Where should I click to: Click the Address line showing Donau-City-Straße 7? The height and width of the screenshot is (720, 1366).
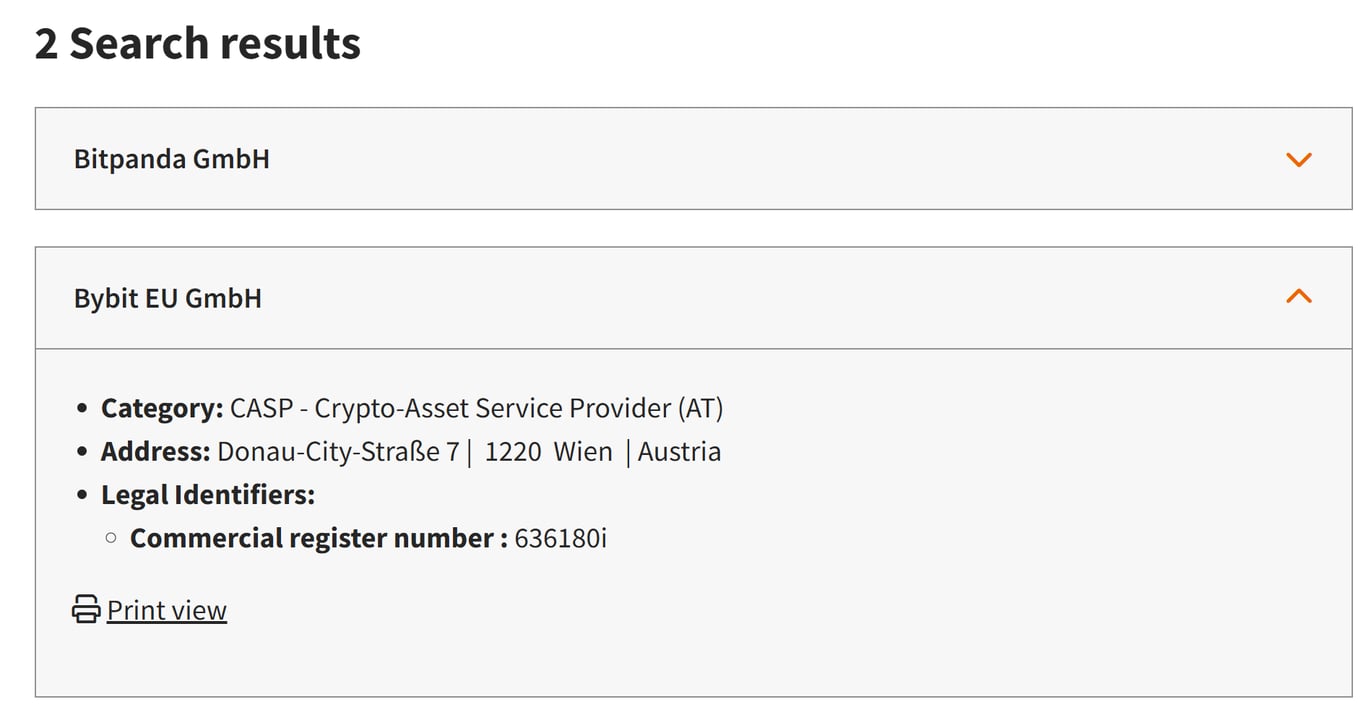click(x=411, y=451)
